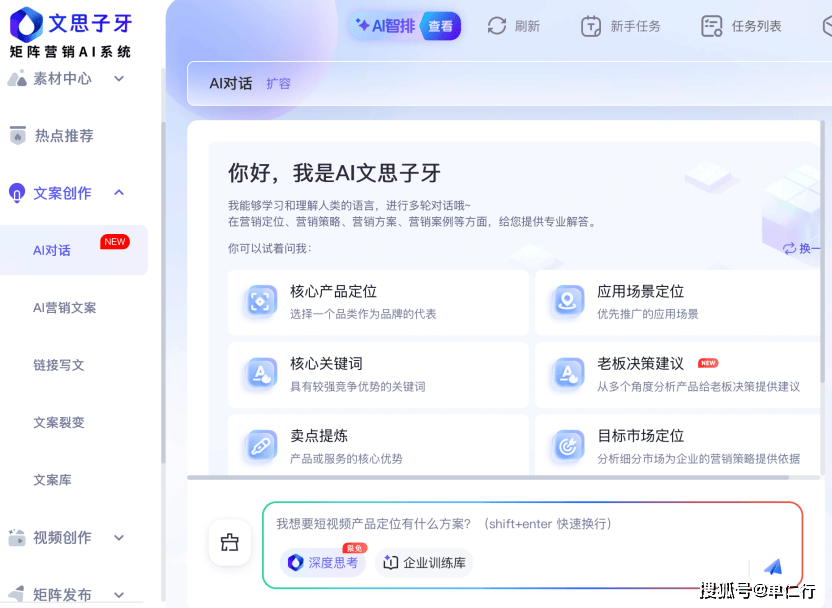Click the 核心关键词 card icon
Image resolution: width=832 pixels, height=608 pixels.
pos(261,374)
